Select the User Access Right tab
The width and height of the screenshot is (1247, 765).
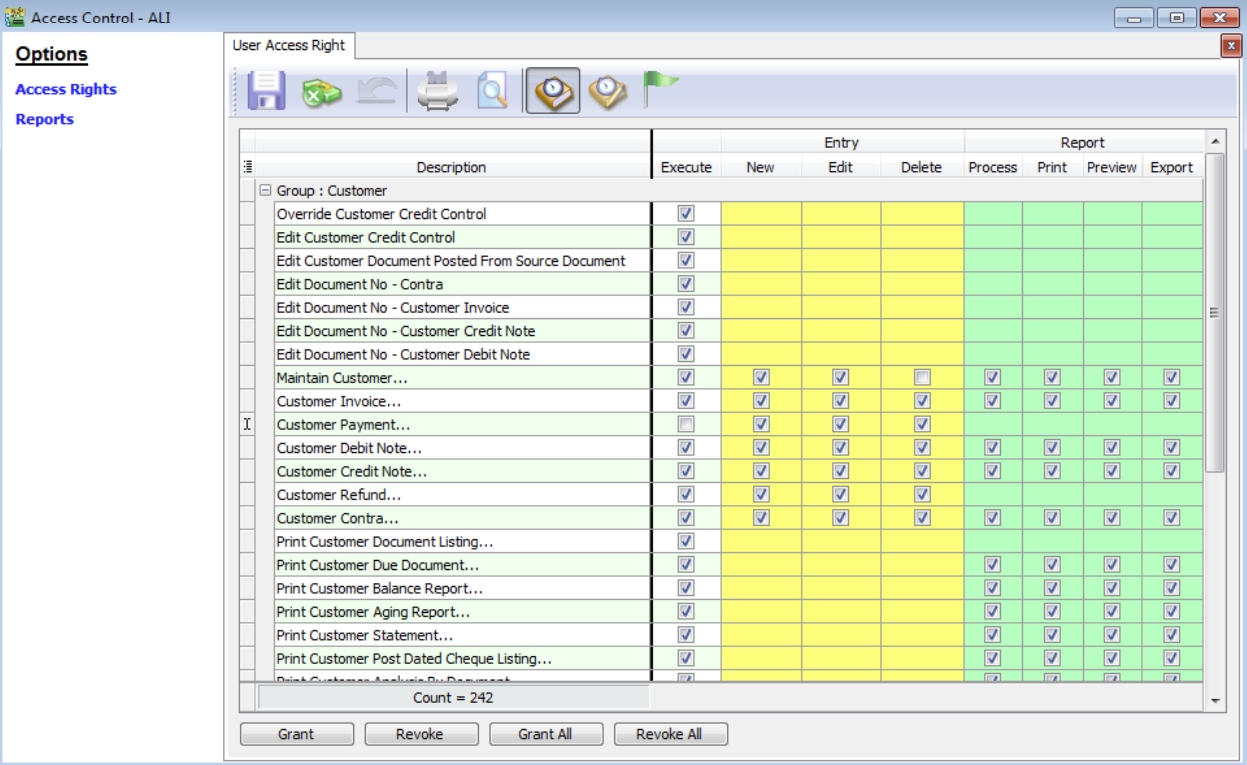pos(288,46)
